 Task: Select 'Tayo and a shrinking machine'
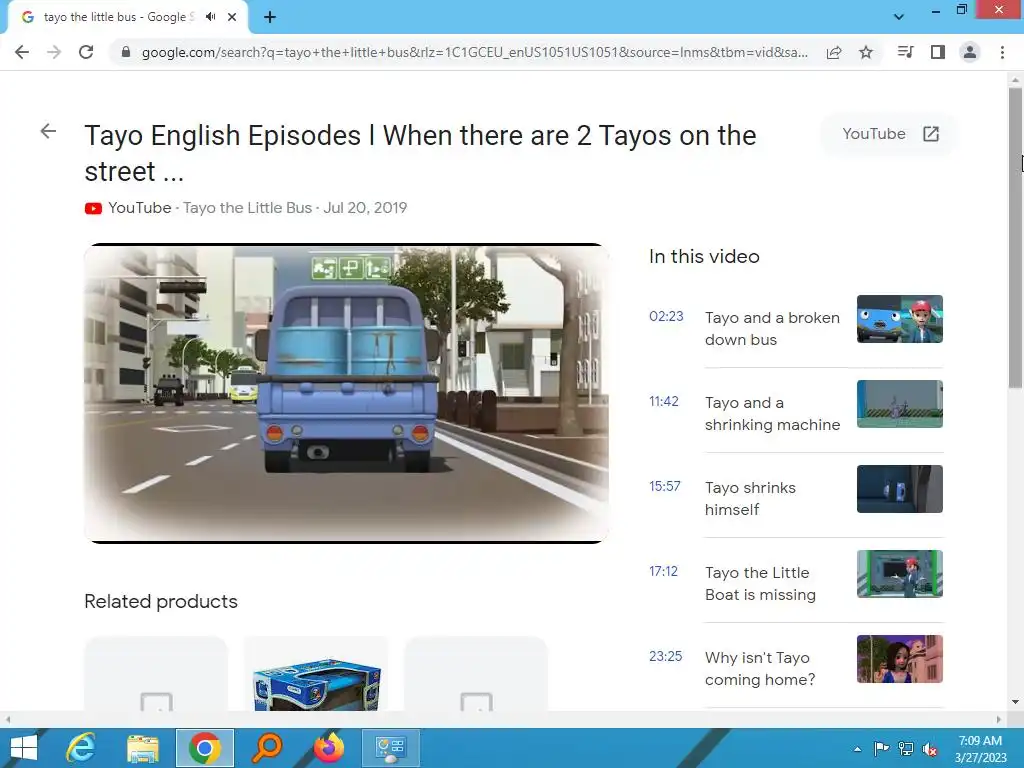point(772,413)
